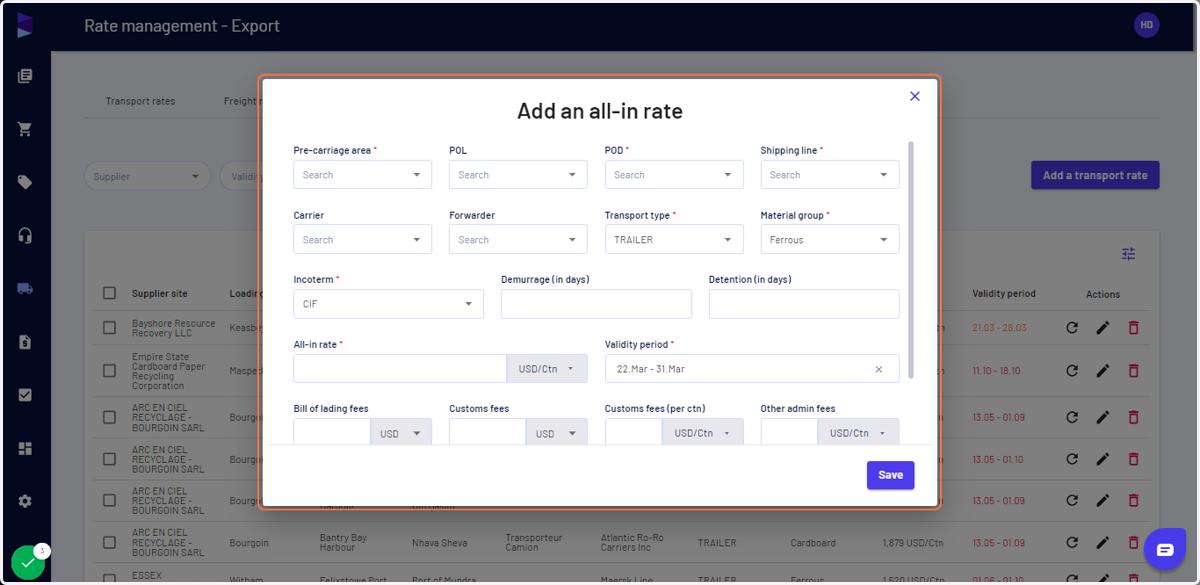Click the Validity period column header

1004,294
